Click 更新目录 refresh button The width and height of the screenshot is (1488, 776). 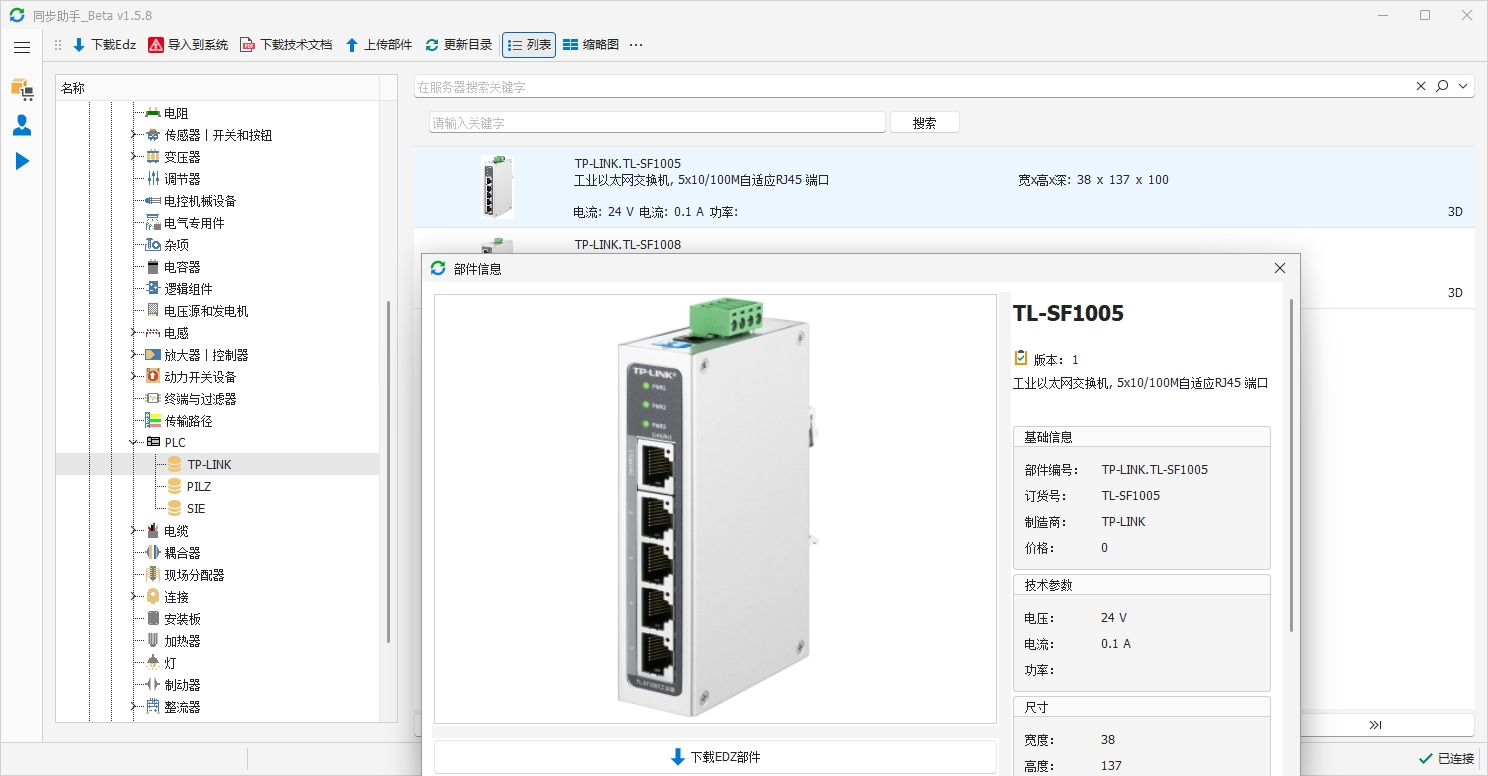459,45
